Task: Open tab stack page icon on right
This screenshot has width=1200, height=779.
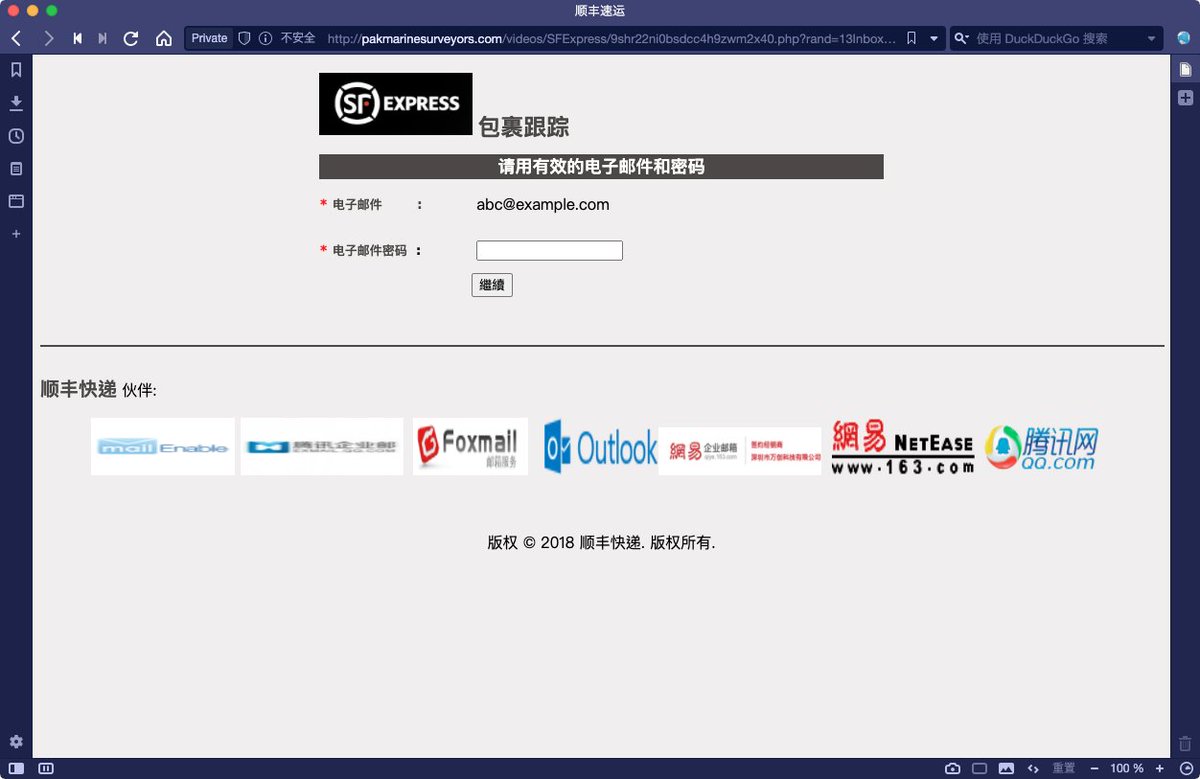Action: pyautogui.click(x=1185, y=70)
